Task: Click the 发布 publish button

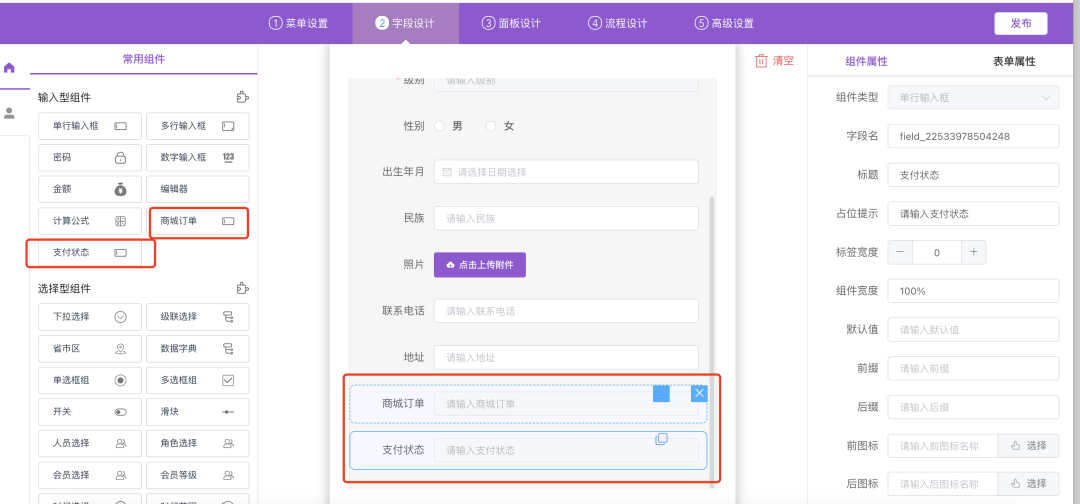Action: 1020,24
